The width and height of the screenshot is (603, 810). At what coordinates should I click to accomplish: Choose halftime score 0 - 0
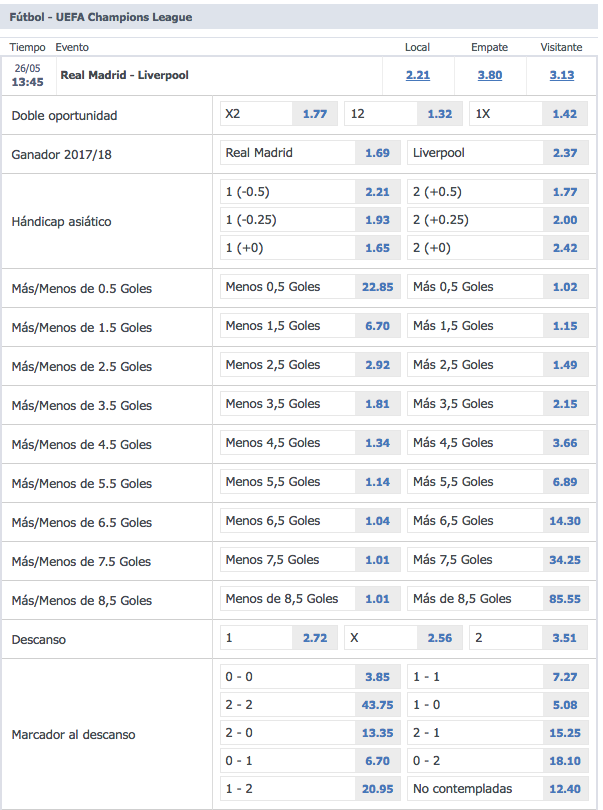click(x=377, y=677)
